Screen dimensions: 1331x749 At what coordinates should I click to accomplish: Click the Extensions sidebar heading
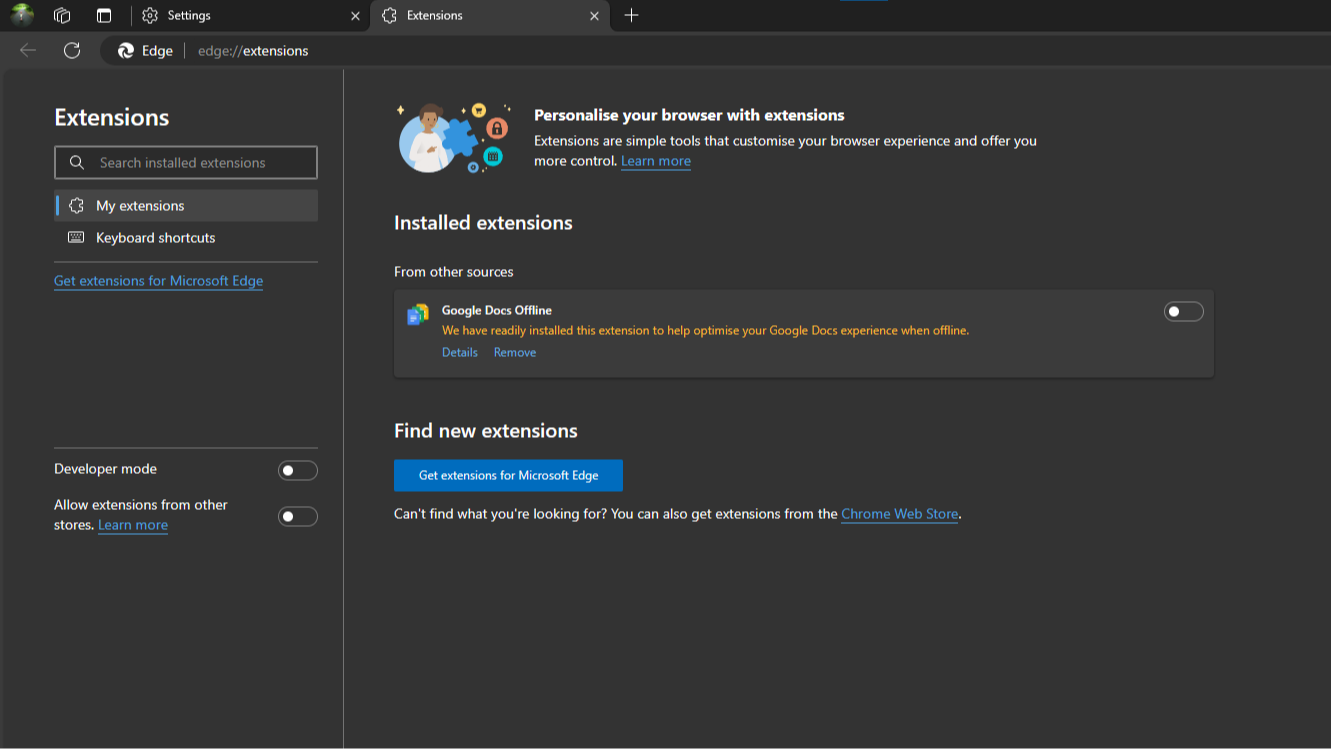pos(112,117)
